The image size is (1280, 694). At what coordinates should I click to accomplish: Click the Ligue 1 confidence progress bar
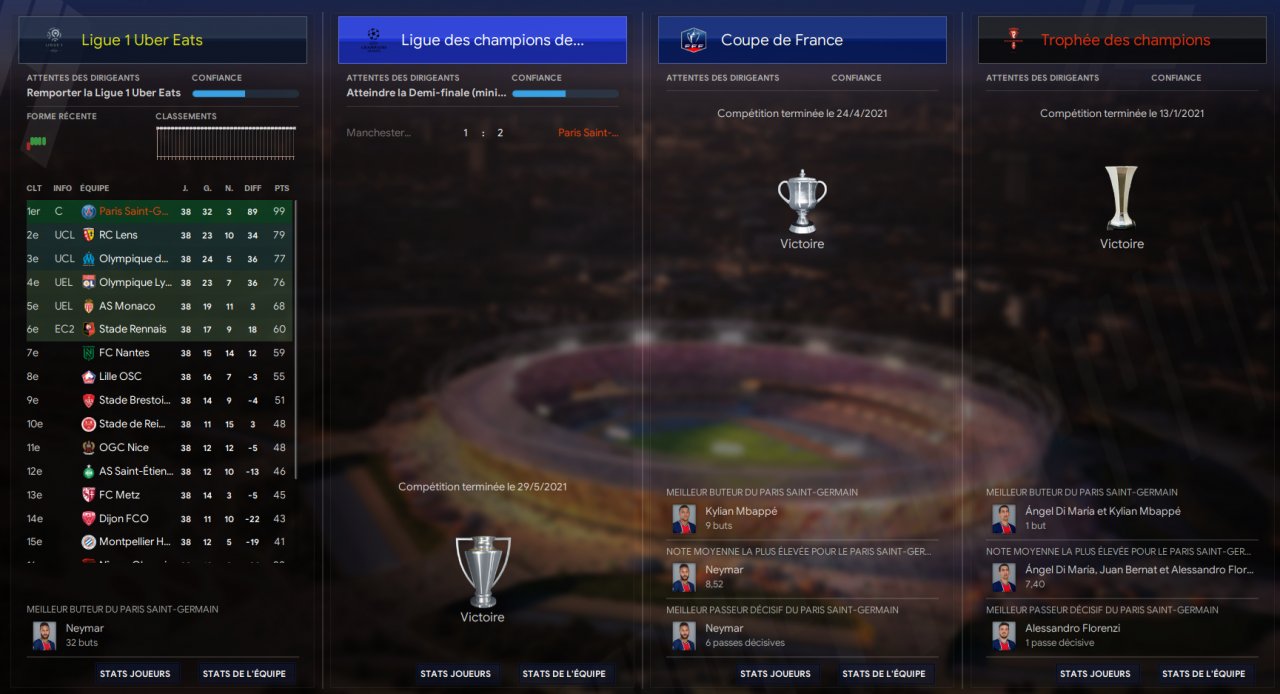click(245, 94)
